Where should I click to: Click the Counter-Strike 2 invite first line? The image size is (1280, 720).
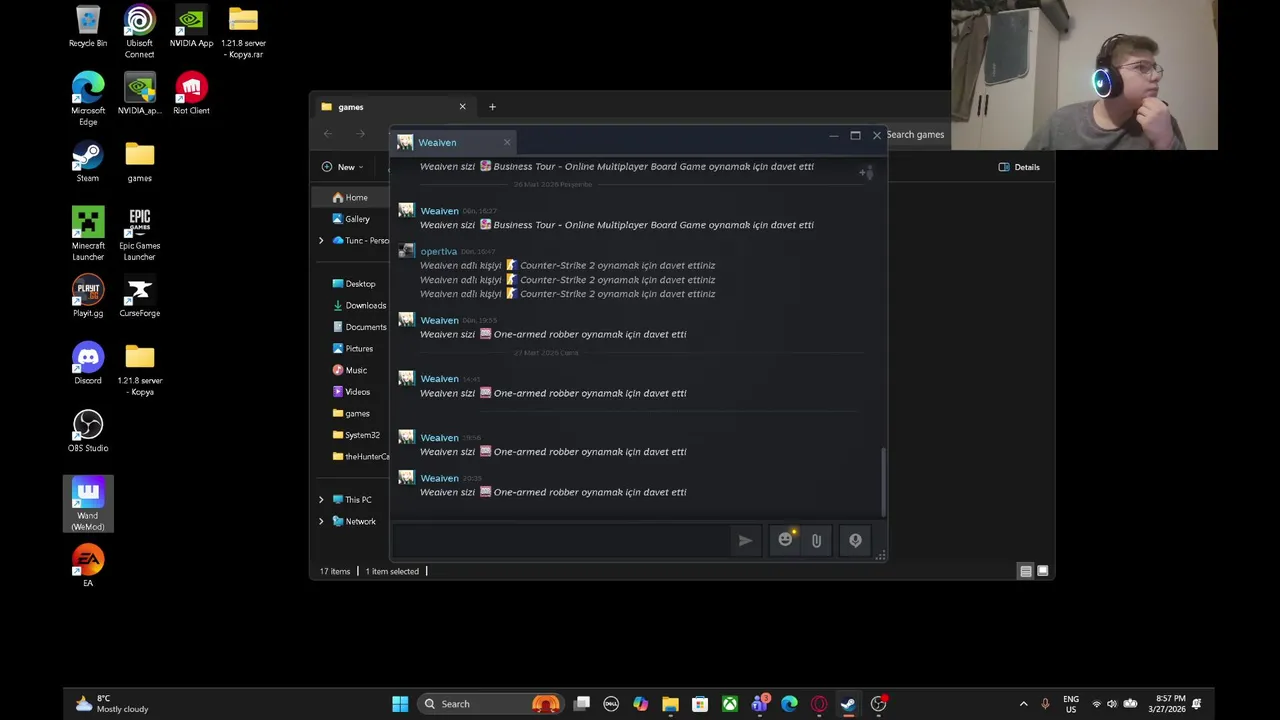point(567,265)
